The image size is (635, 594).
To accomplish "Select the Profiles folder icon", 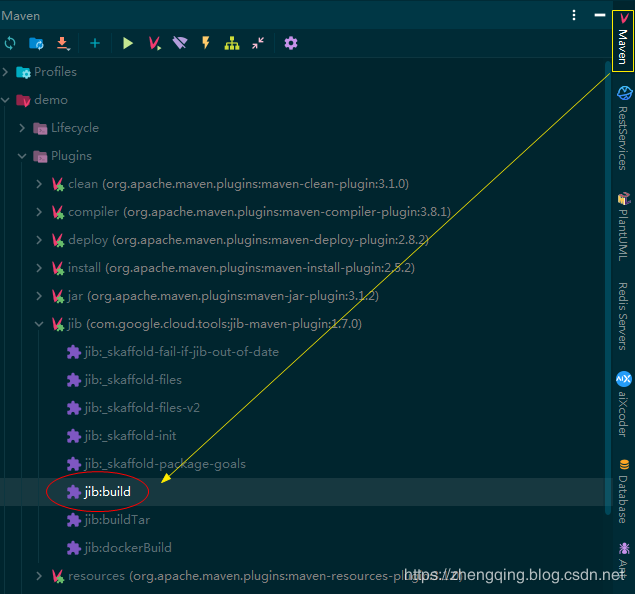I will click(23, 72).
